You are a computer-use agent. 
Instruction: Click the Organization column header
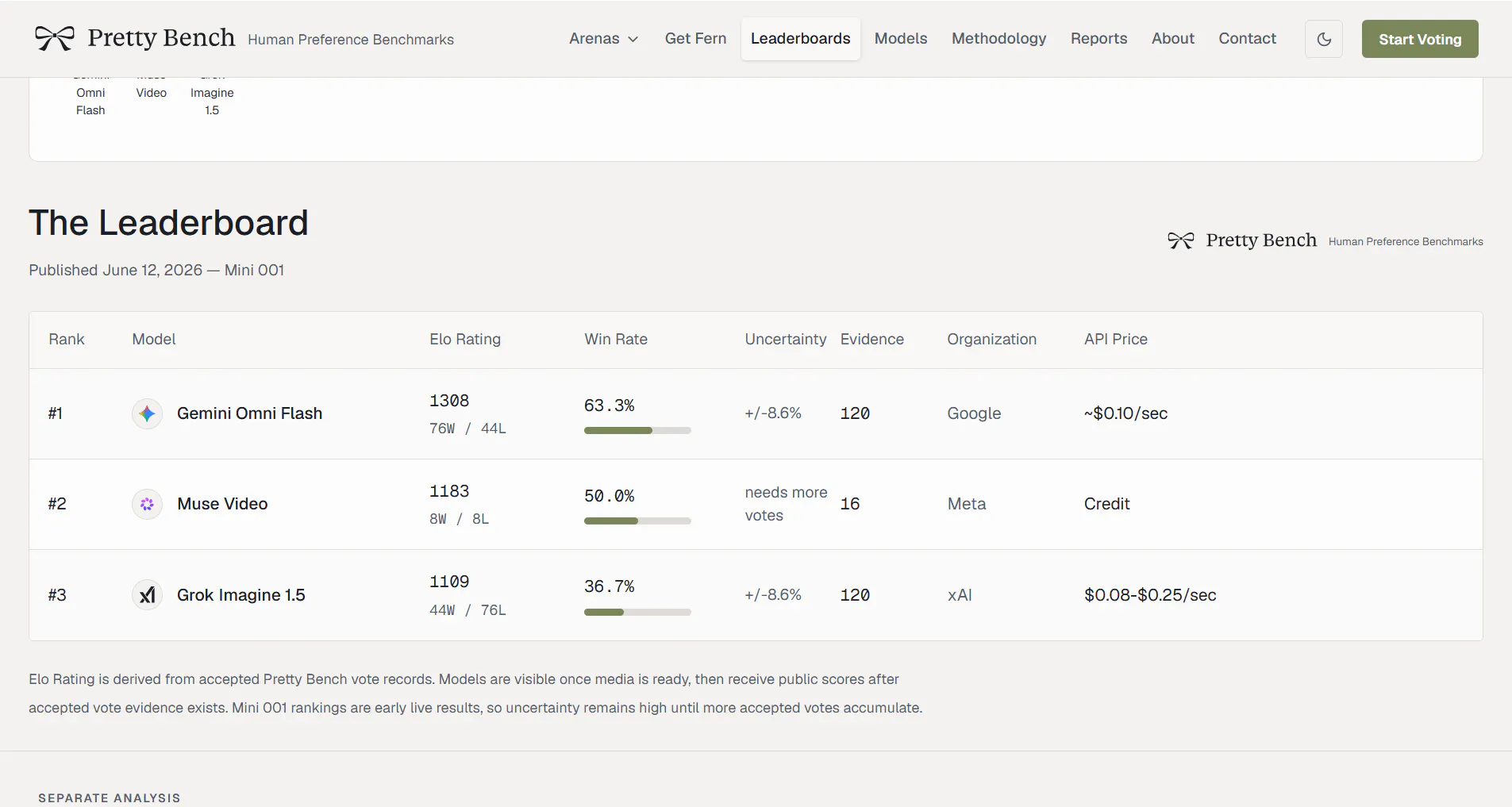(x=991, y=339)
